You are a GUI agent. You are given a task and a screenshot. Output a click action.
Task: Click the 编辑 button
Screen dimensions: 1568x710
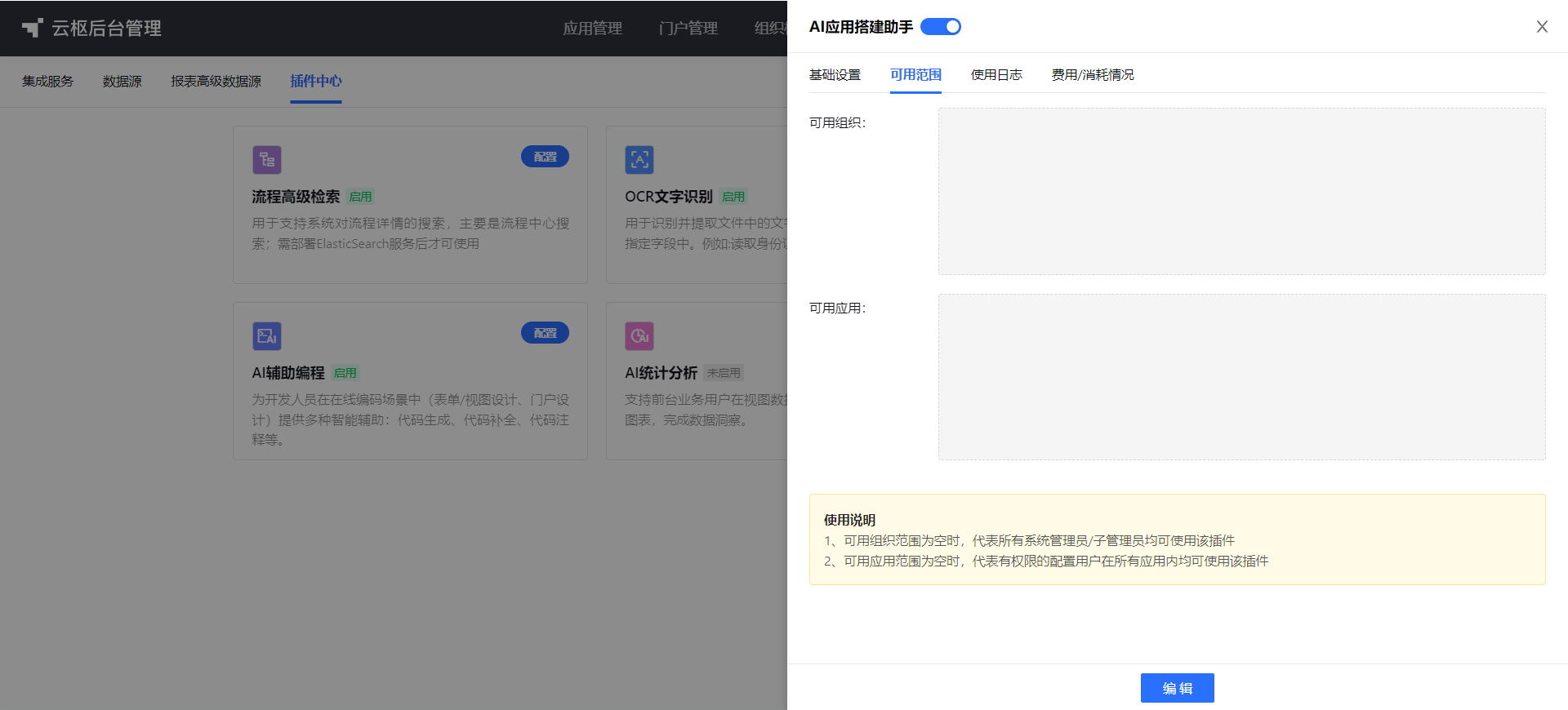[x=1178, y=688]
